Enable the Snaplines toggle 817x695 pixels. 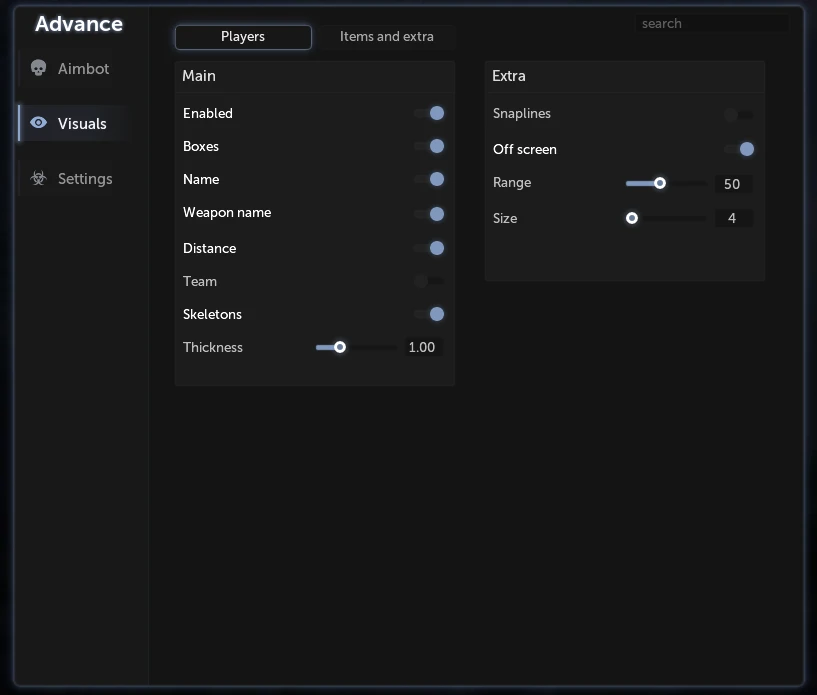pyautogui.click(x=739, y=115)
